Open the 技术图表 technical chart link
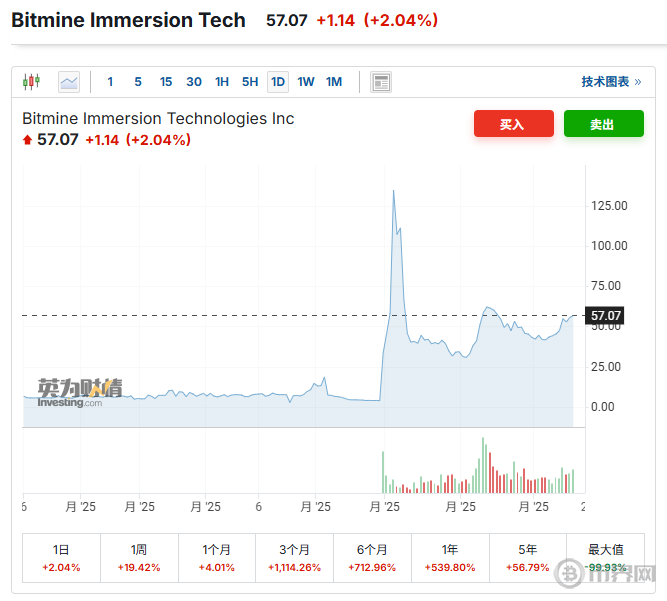Screen dimensions: 667x601 tap(611, 82)
